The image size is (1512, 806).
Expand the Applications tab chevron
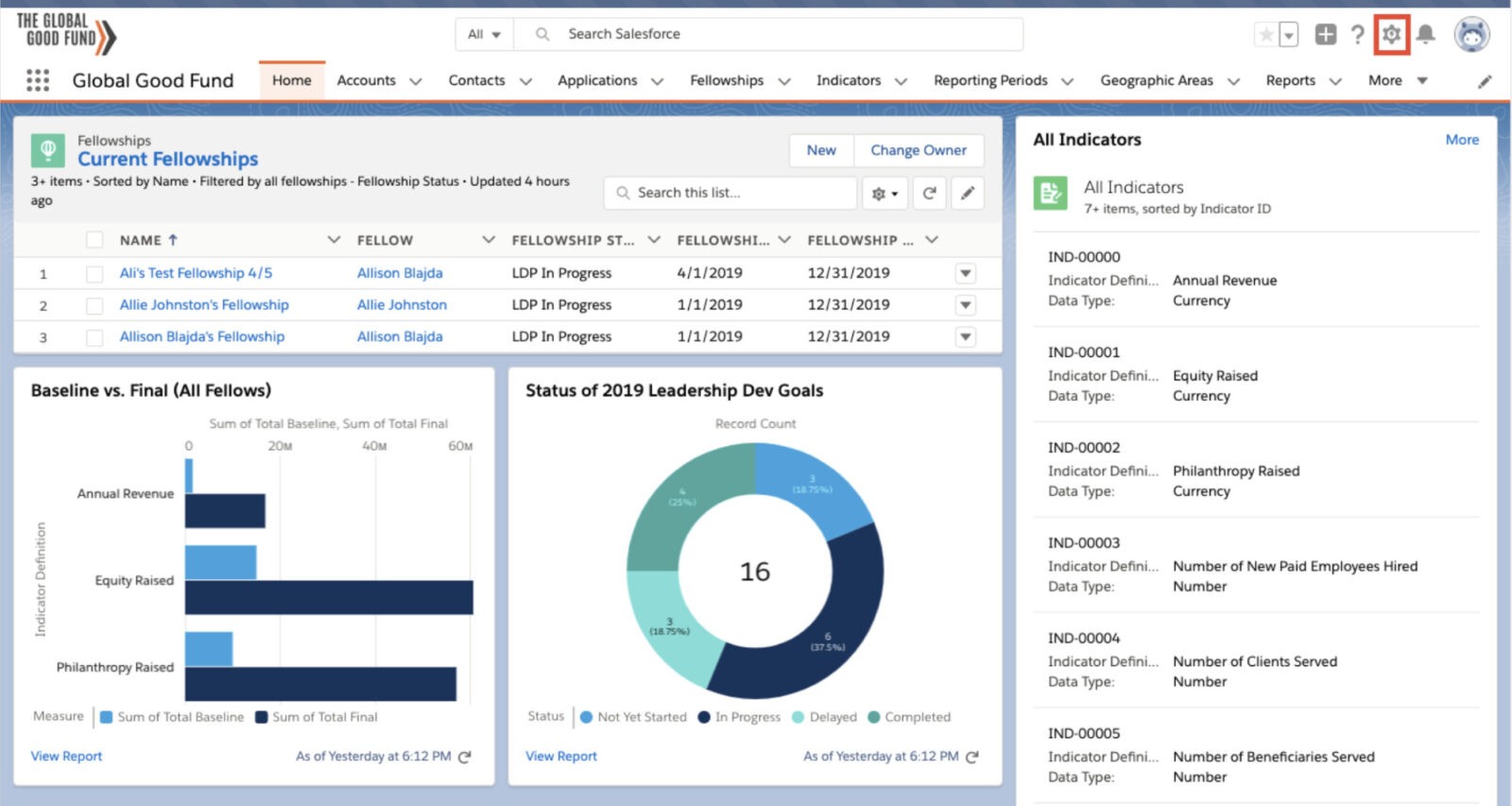click(657, 81)
